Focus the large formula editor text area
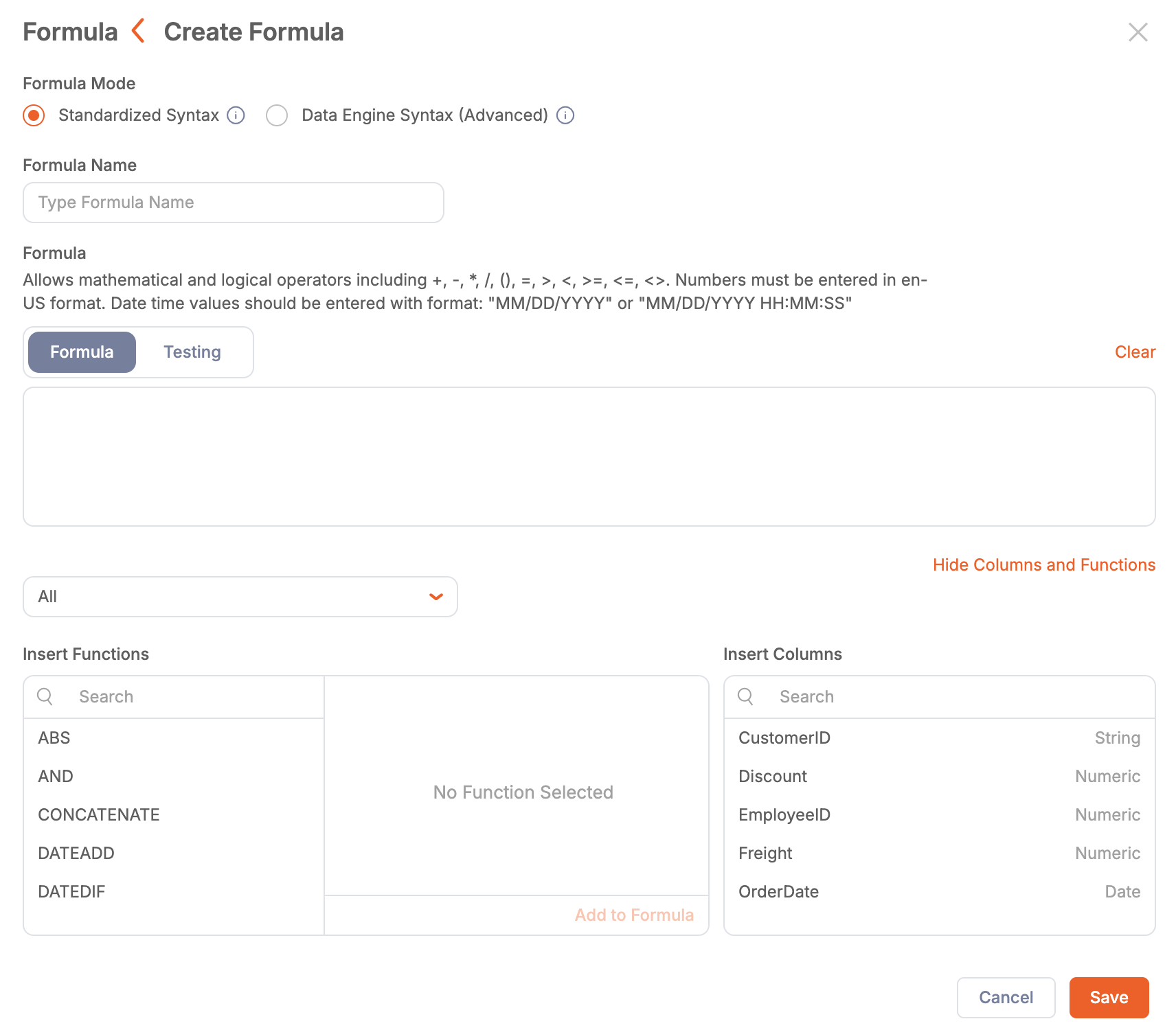The width and height of the screenshot is (1176, 1030). pyautogui.click(x=589, y=457)
